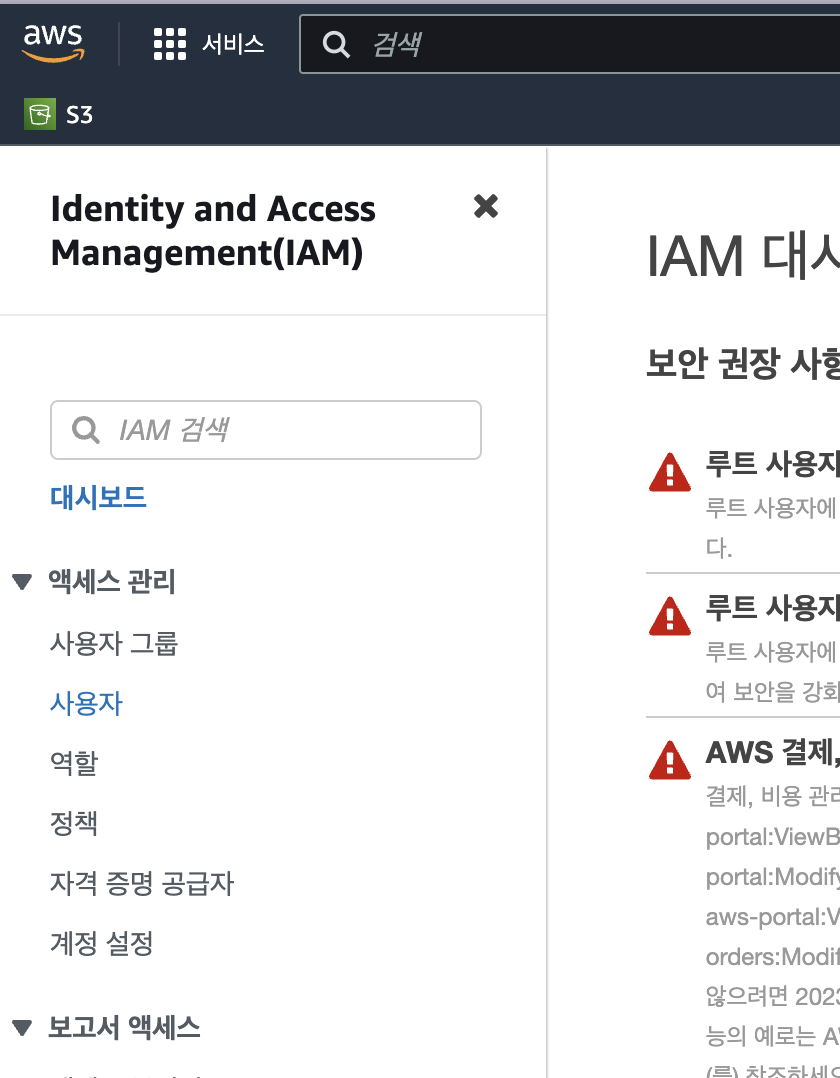Click the IAM 대시보드 page title
This screenshot has height=1078, width=840.
(x=743, y=256)
